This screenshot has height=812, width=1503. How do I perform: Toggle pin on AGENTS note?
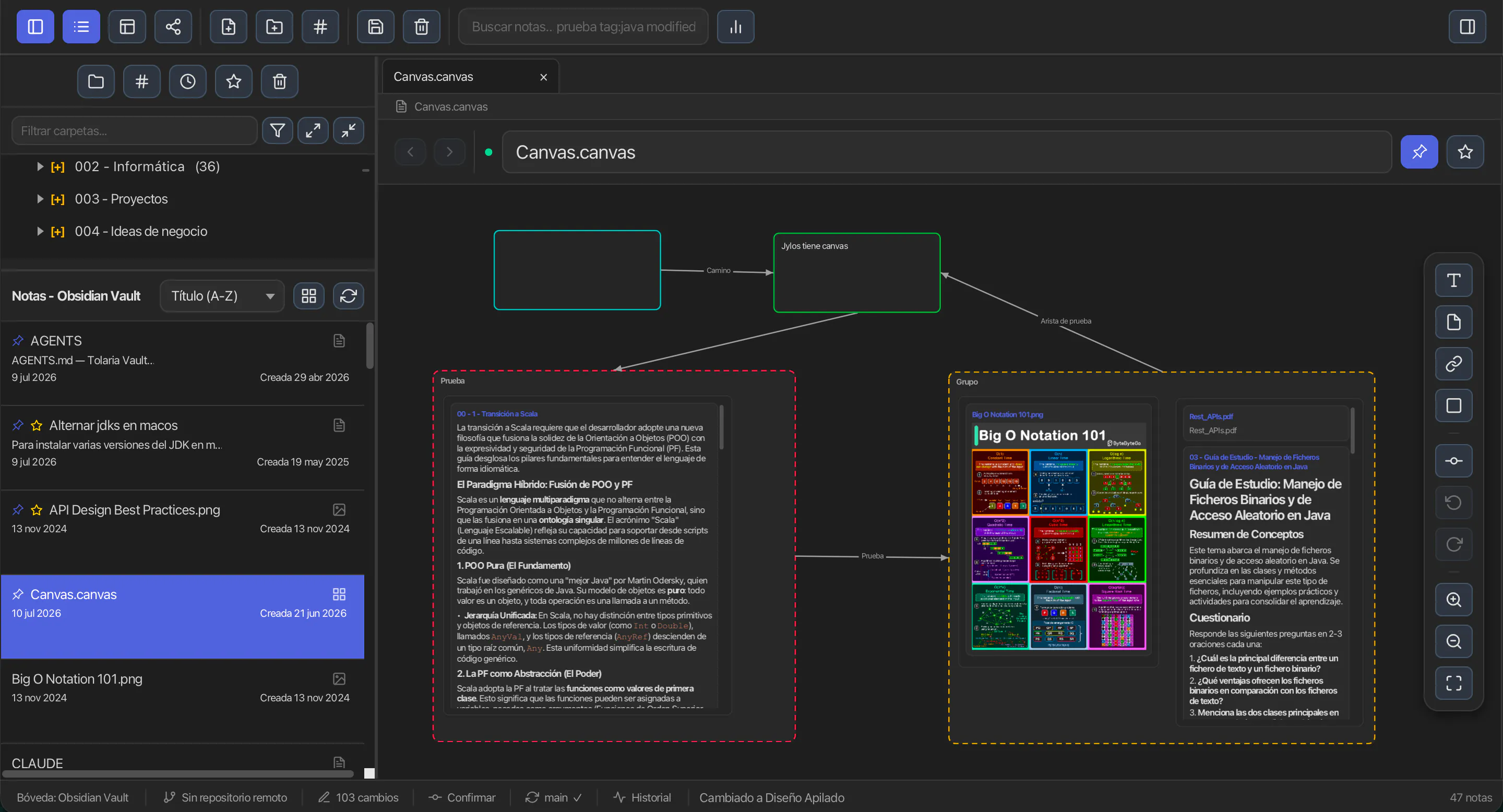click(18, 341)
